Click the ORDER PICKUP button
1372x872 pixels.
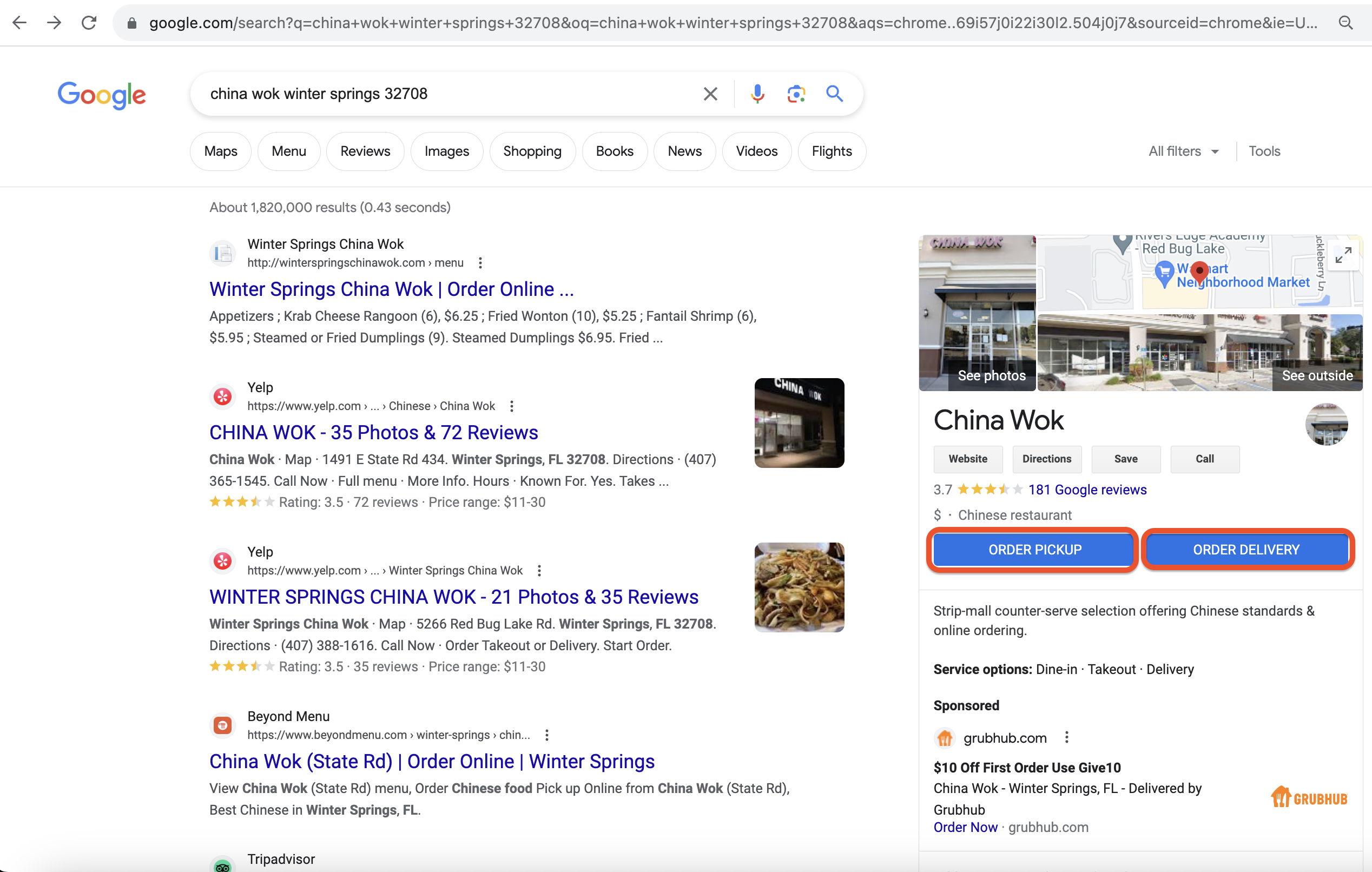pyautogui.click(x=1032, y=549)
